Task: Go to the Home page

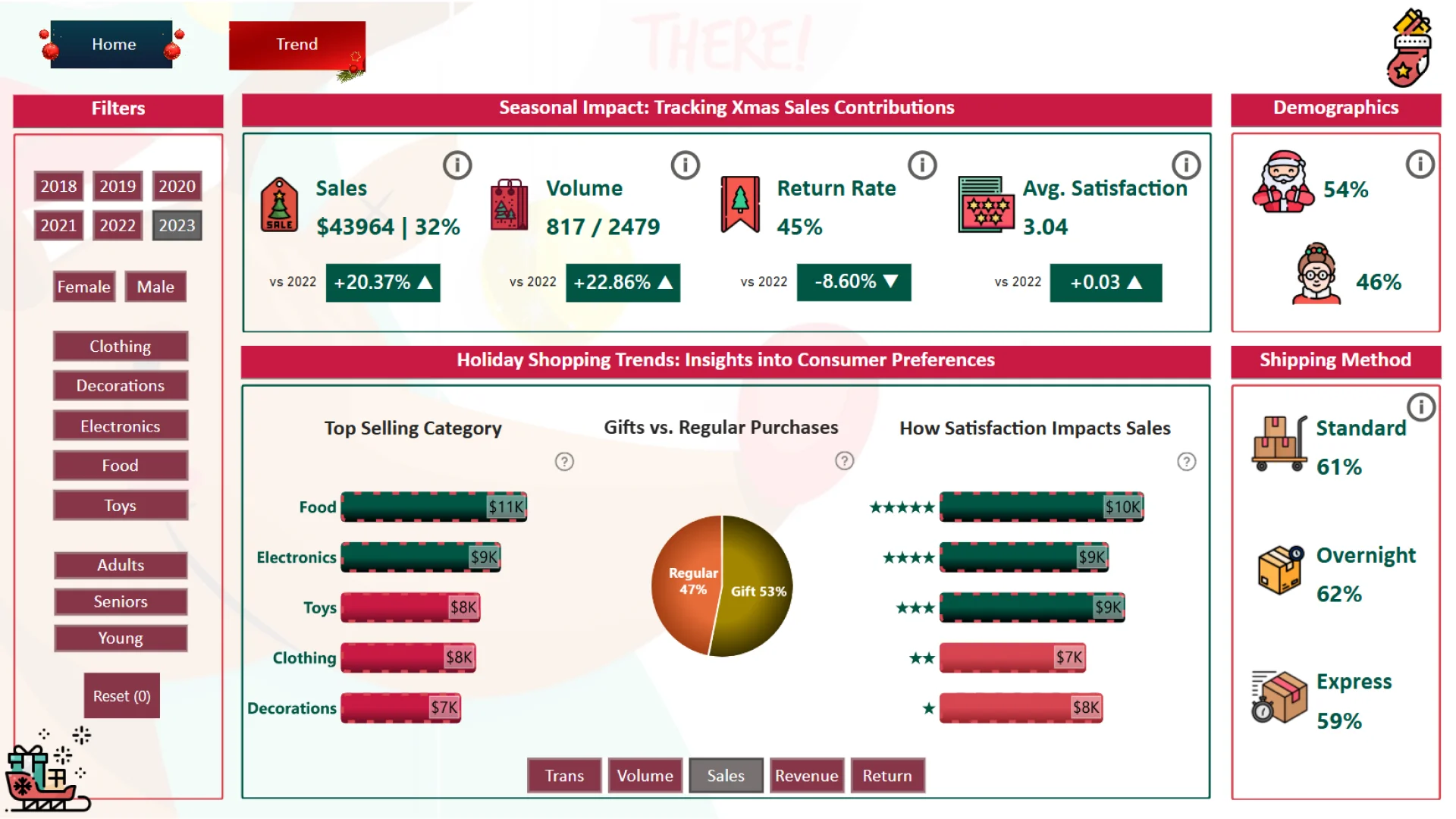Action: (112, 44)
